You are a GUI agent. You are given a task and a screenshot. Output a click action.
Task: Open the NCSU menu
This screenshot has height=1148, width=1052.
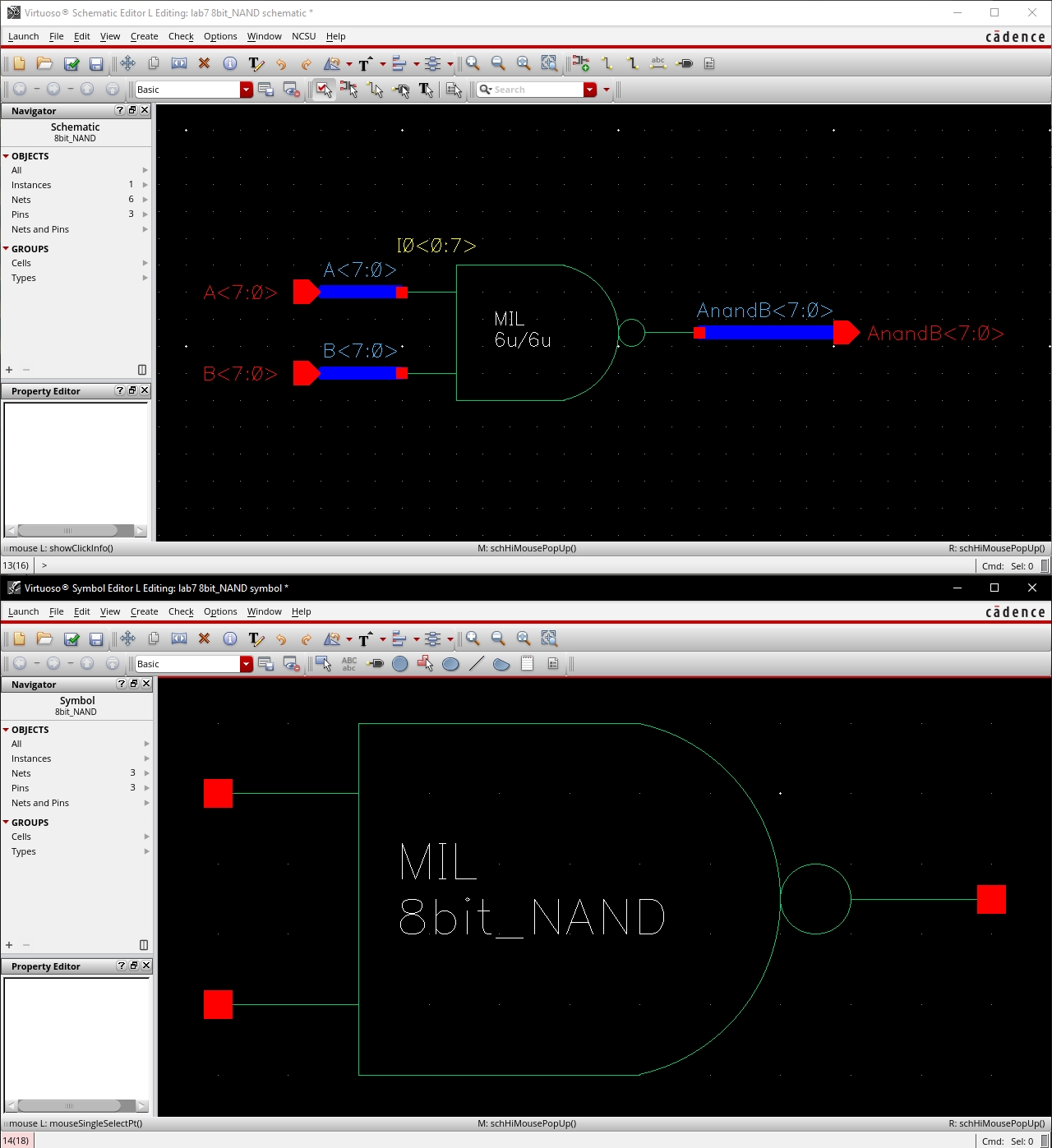click(303, 36)
